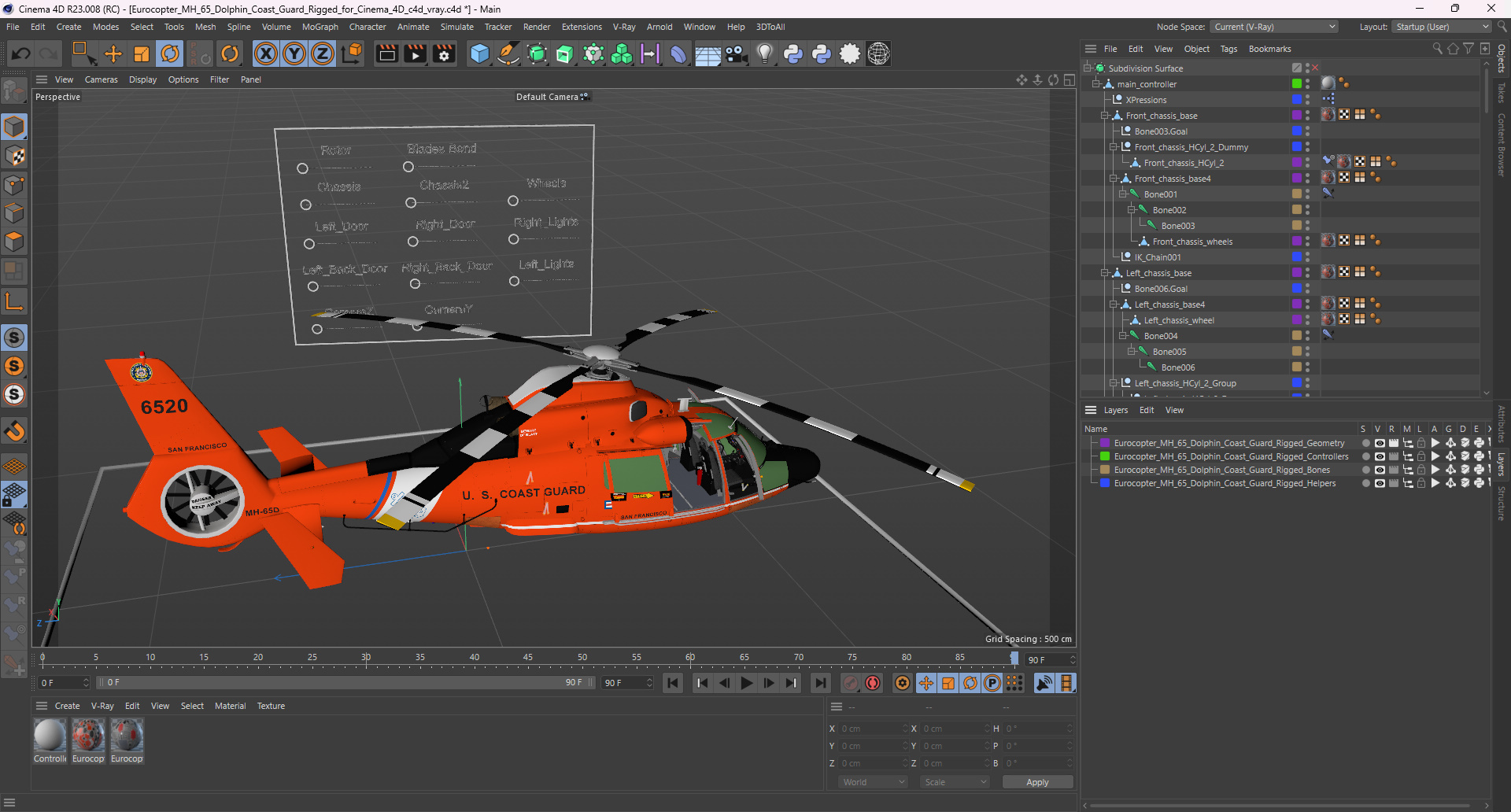Select the Rotate tool icon
1511x812 pixels.
170,54
